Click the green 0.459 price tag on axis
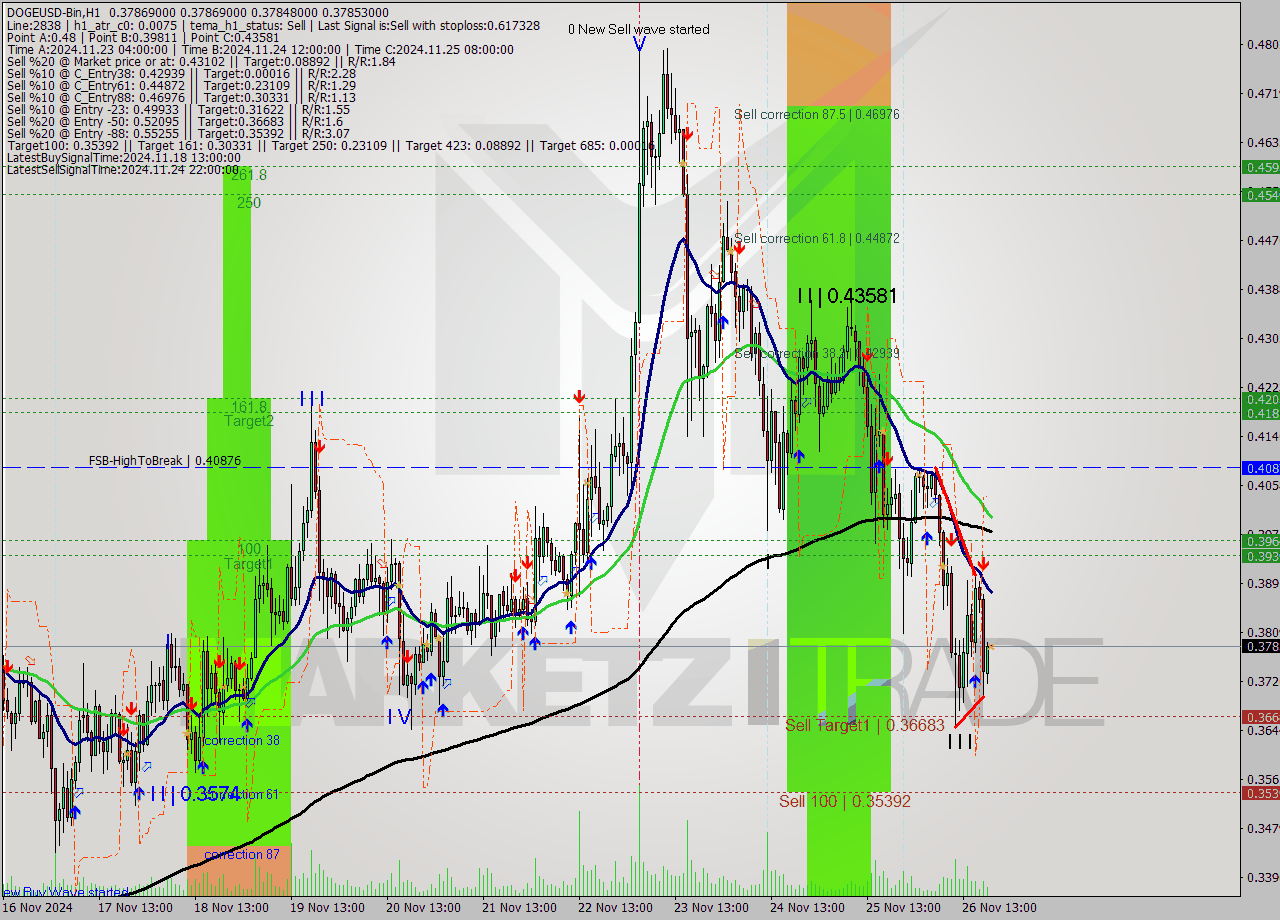Image resolution: width=1280 pixels, height=920 pixels. pyautogui.click(x=1260, y=167)
